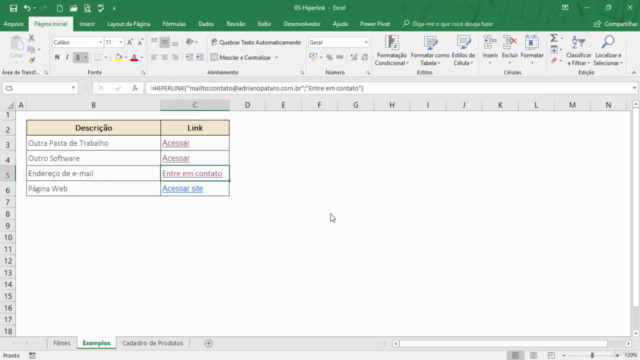Image resolution: width=640 pixels, height=360 pixels.
Task: Open the Arquivo tab
Action: pos(13,24)
